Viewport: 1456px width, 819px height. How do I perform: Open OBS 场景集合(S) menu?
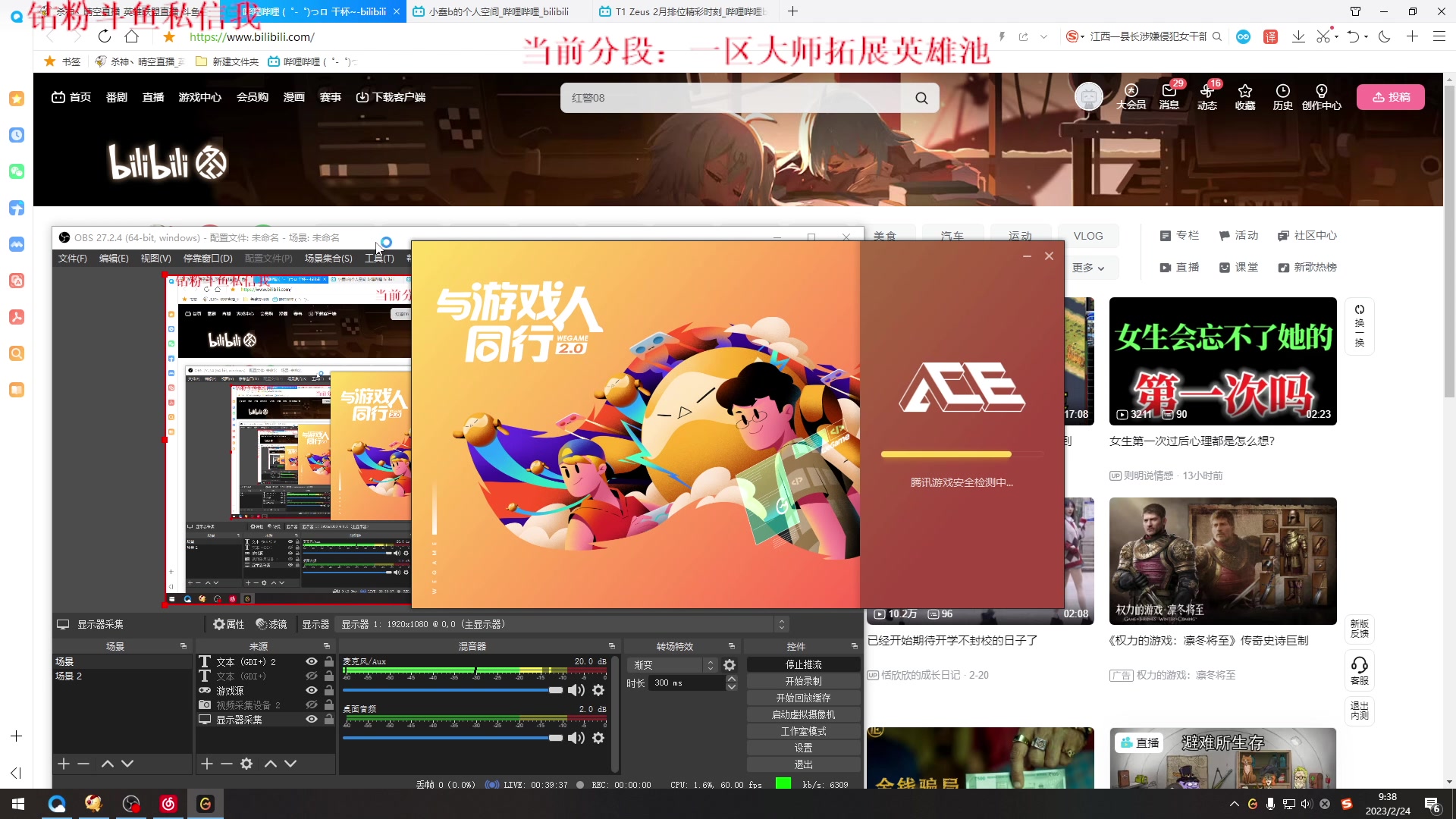point(328,259)
